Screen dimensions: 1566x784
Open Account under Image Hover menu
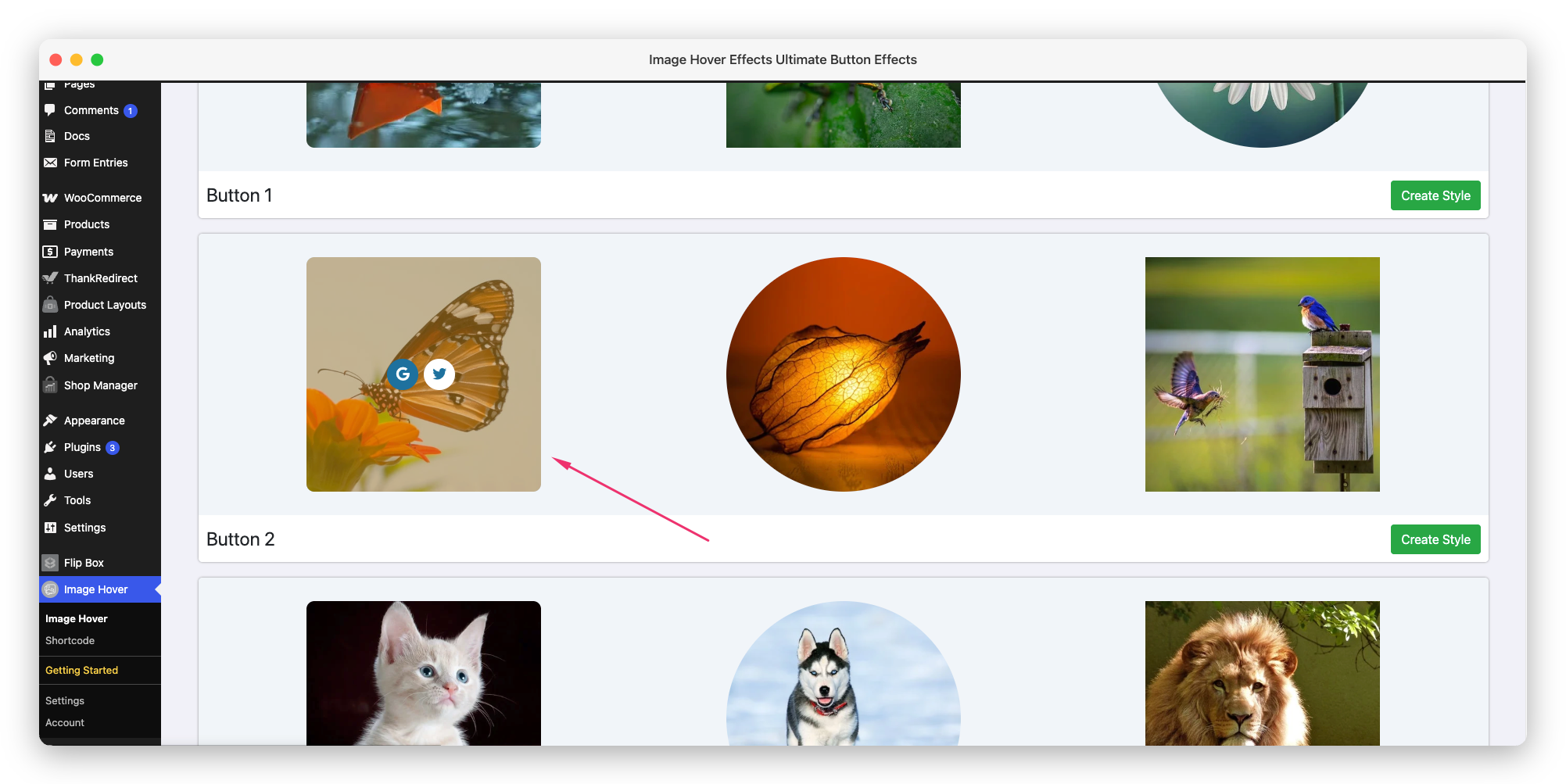tap(65, 722)
